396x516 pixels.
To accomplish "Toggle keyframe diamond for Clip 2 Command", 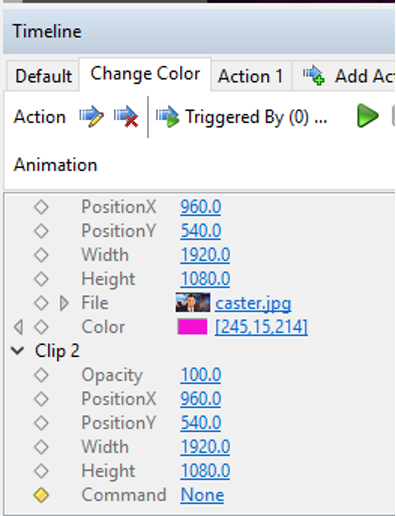I will (x=41, y=495).
